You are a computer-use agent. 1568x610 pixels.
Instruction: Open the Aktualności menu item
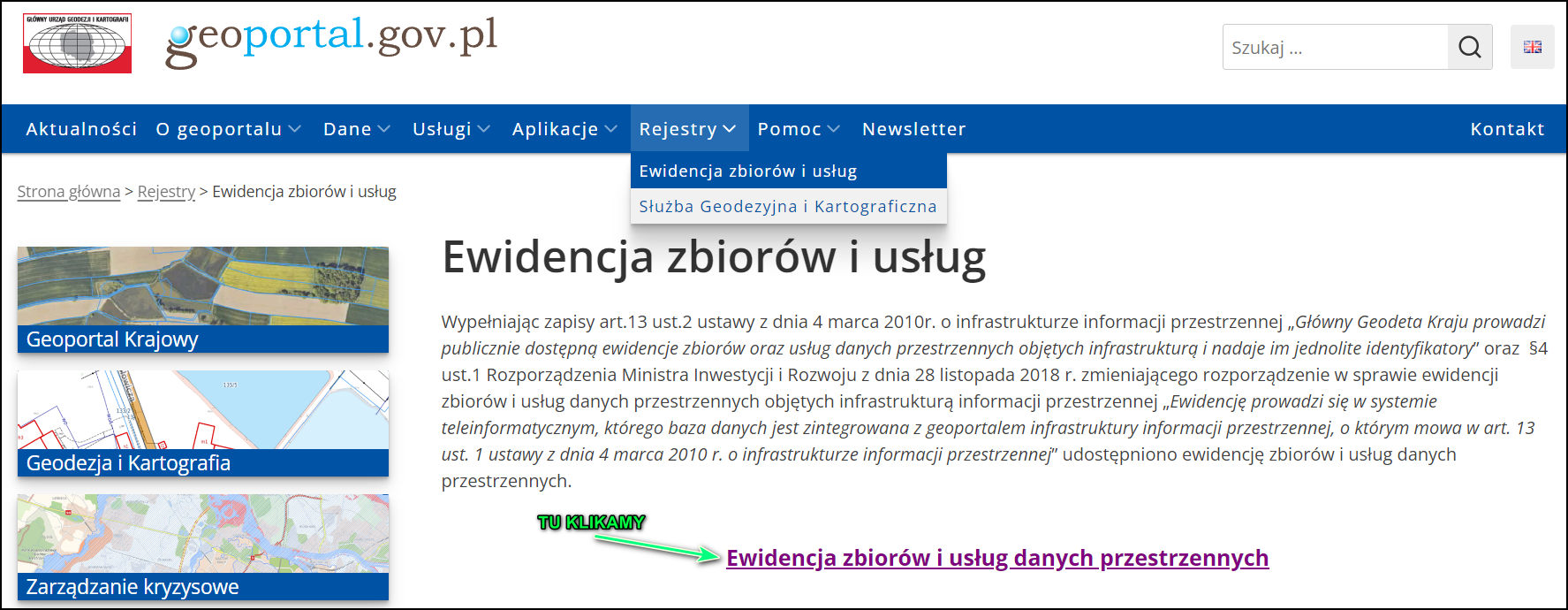coord(81,129)
